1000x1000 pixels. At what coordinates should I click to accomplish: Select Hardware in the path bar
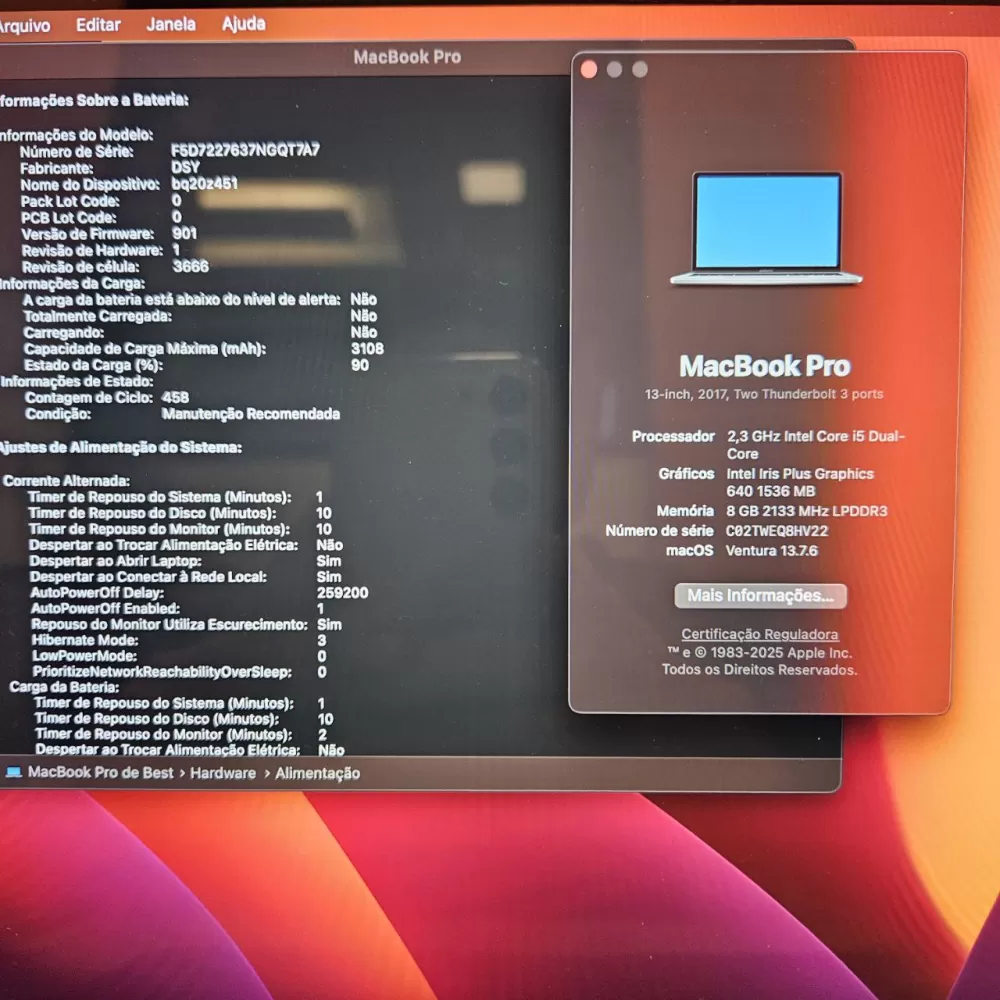(223, 773)
